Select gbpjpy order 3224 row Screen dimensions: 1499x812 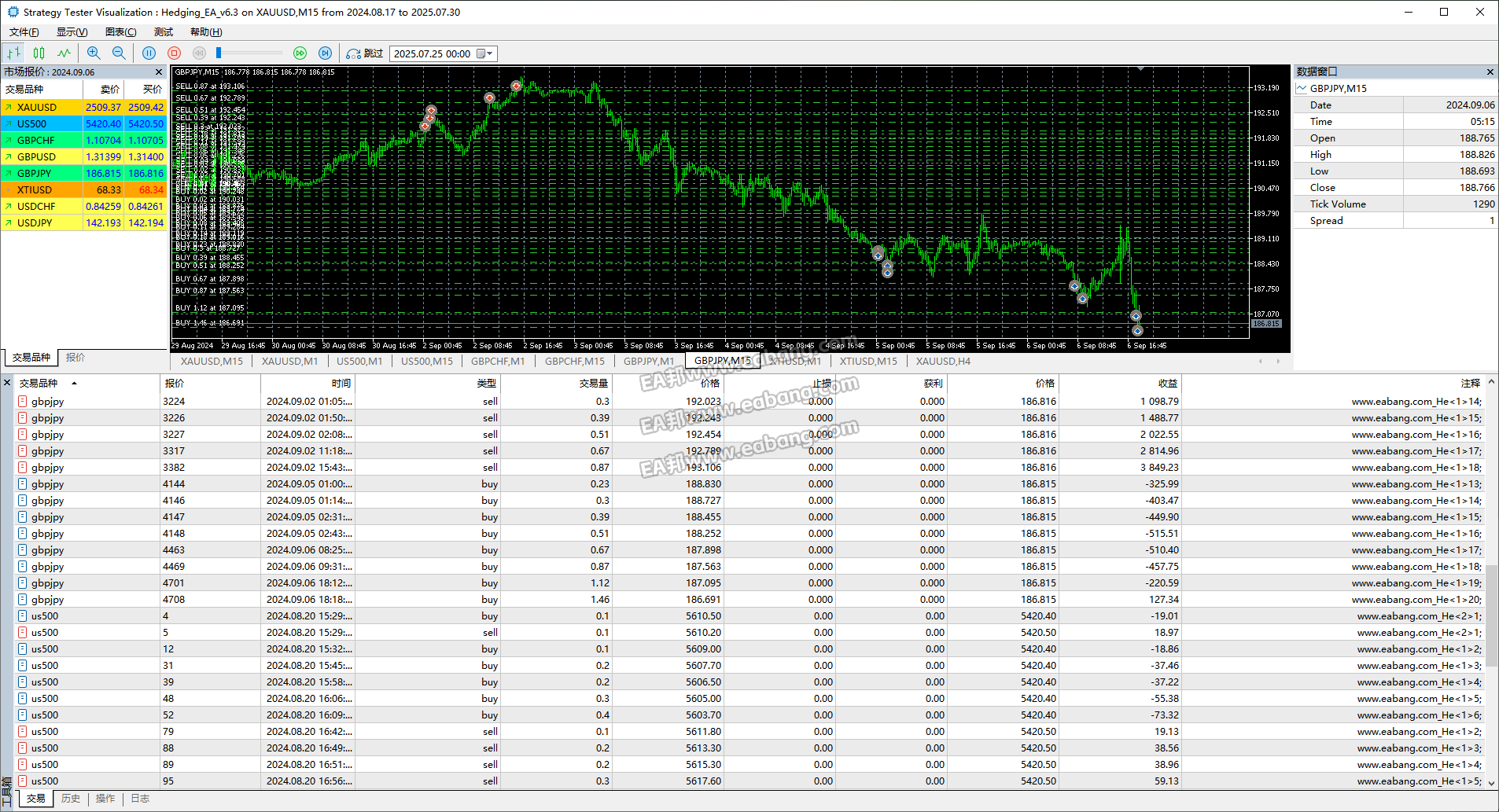click(749, 401)
